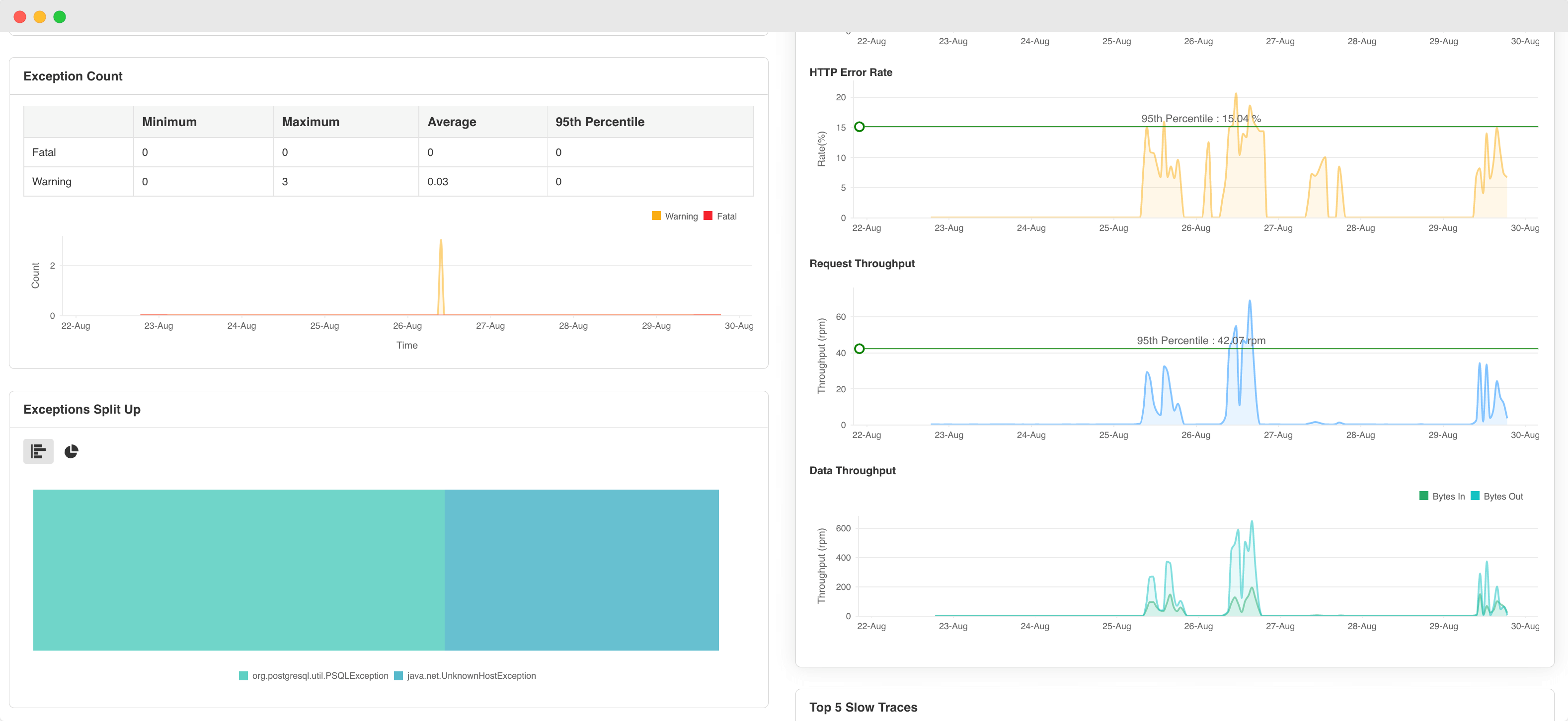Click the HTTP Error Rate percentile marker circle
This screenshot has width=1568, height=721.
[x=859, y=127]
